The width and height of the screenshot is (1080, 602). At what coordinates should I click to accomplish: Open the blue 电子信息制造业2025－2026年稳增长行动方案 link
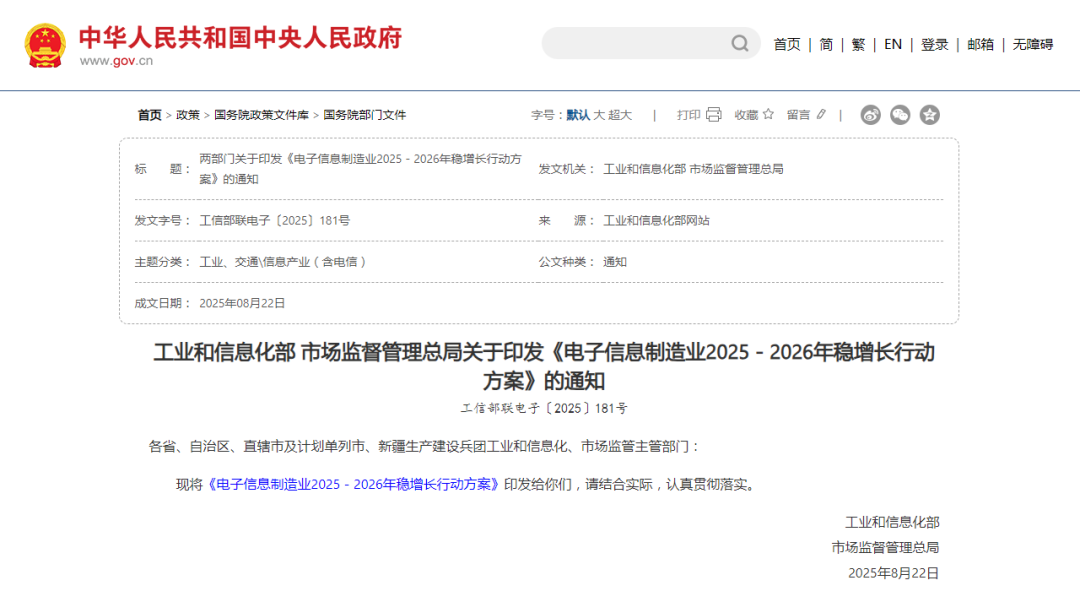click(x=353, y=484)
